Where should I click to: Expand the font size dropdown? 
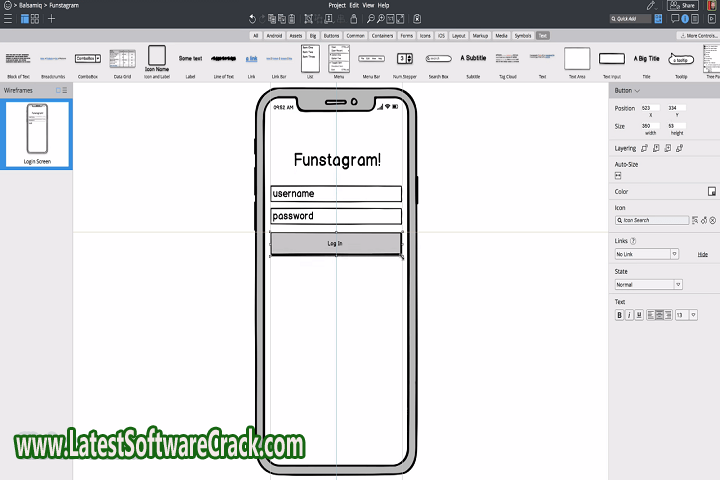[694, 315]
